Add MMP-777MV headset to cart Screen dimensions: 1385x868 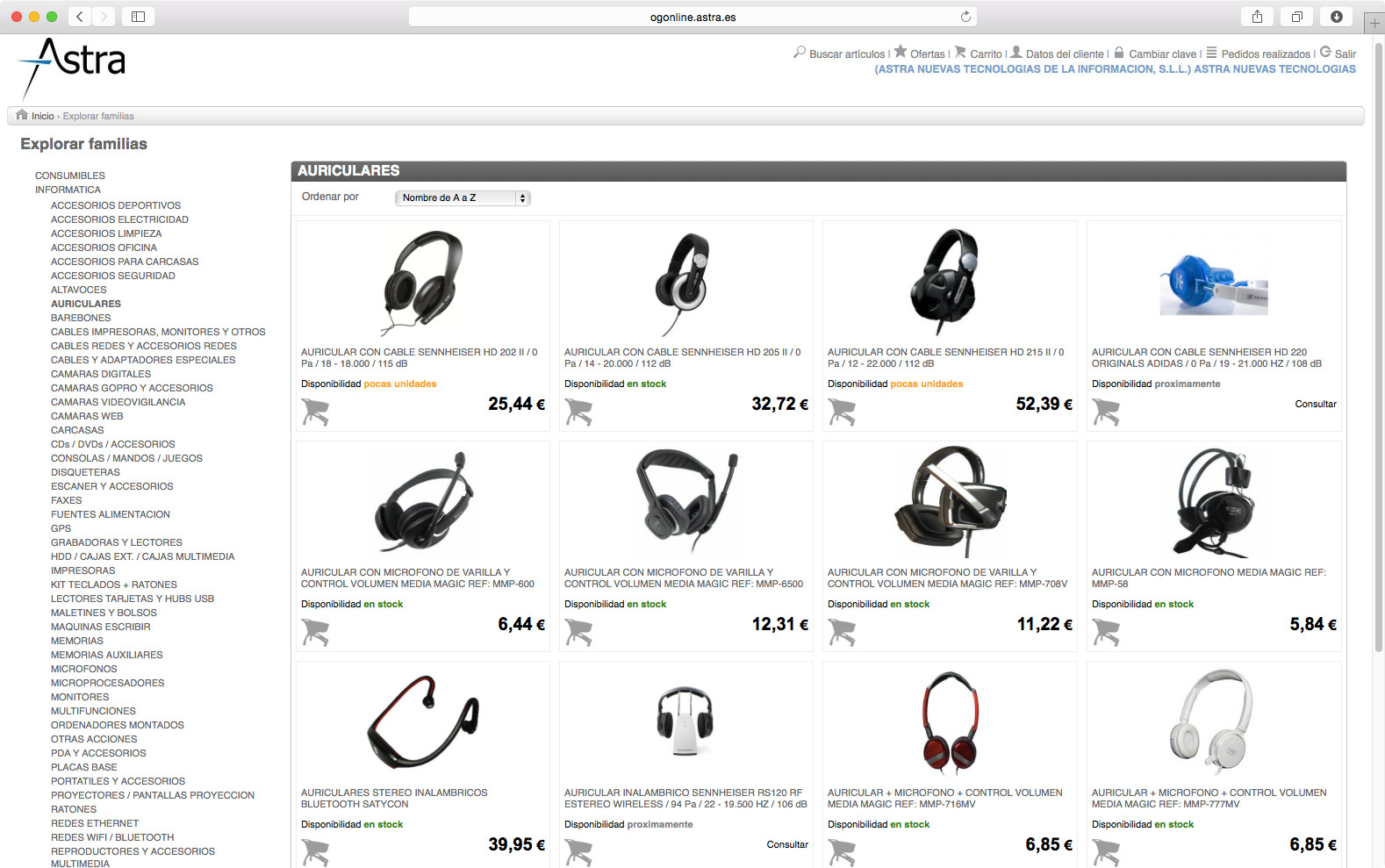pyautogui.click(x=1106, y=852)
